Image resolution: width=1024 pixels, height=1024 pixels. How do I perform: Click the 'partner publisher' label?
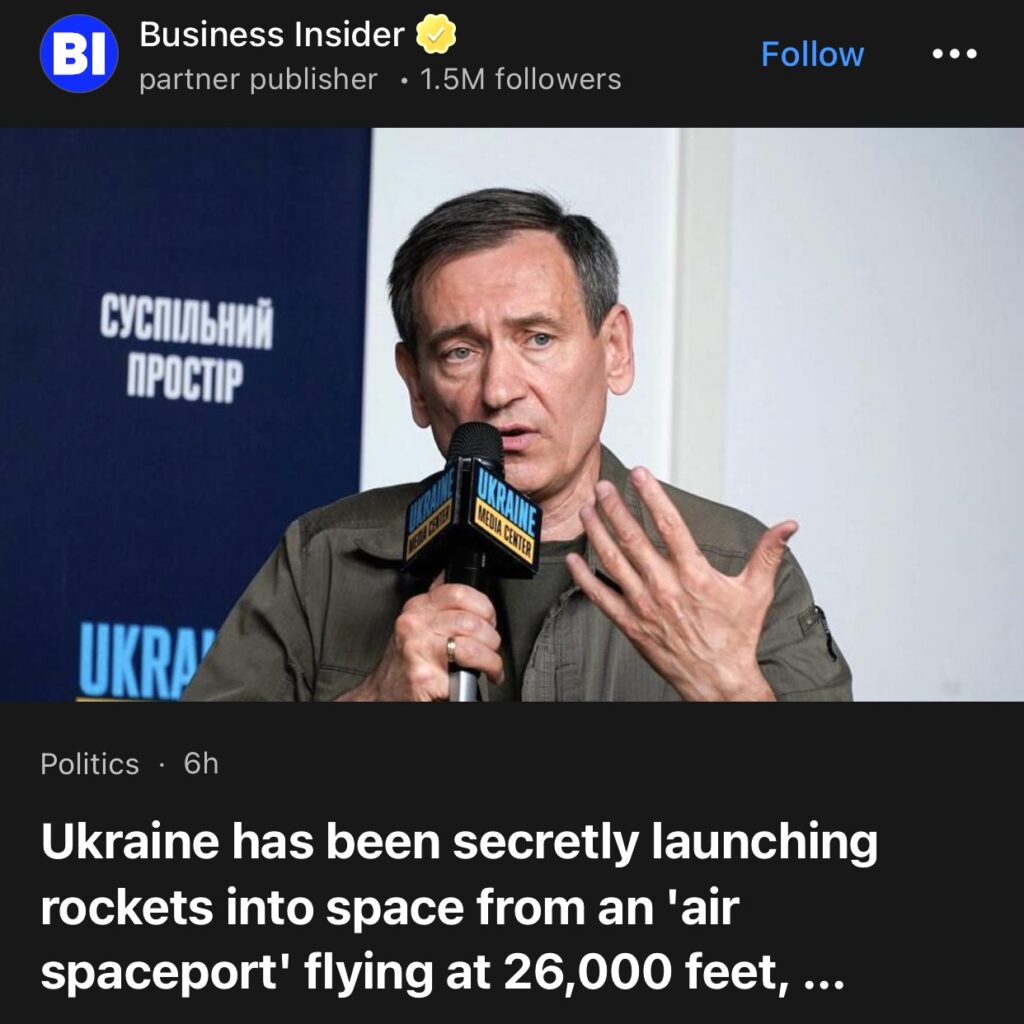(258, 80)
